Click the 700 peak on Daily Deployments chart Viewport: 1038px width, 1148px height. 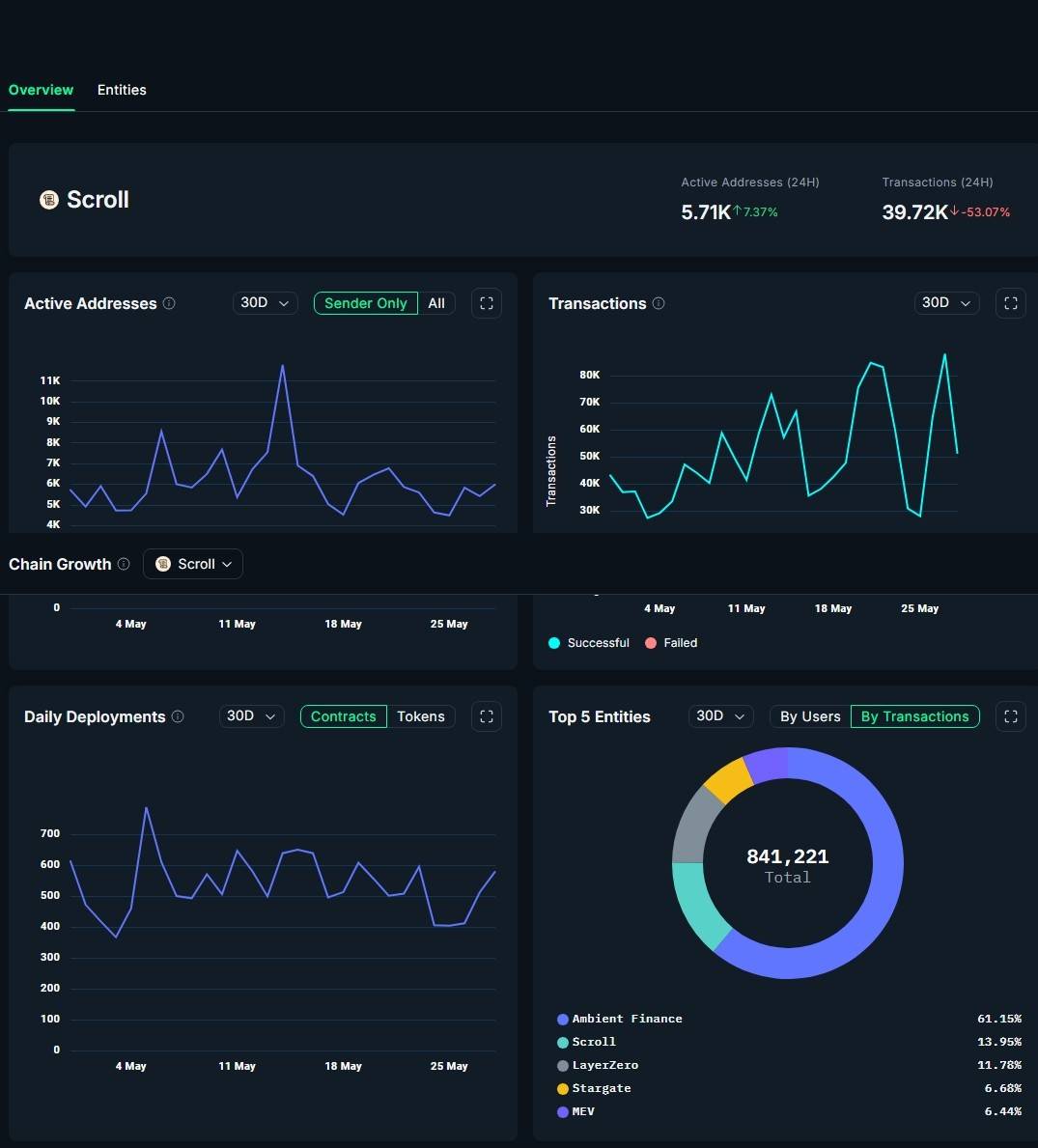tap(147, 807)
